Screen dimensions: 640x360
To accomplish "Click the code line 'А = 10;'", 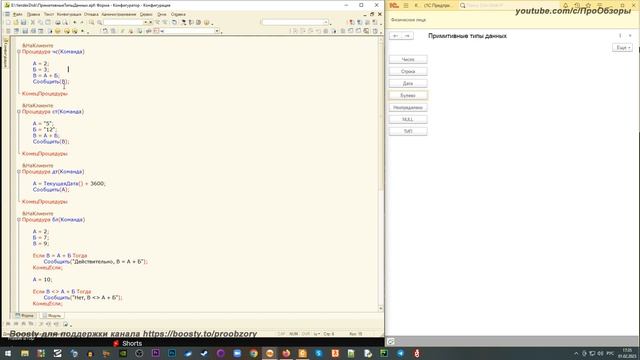I will [x=42, y=280].
